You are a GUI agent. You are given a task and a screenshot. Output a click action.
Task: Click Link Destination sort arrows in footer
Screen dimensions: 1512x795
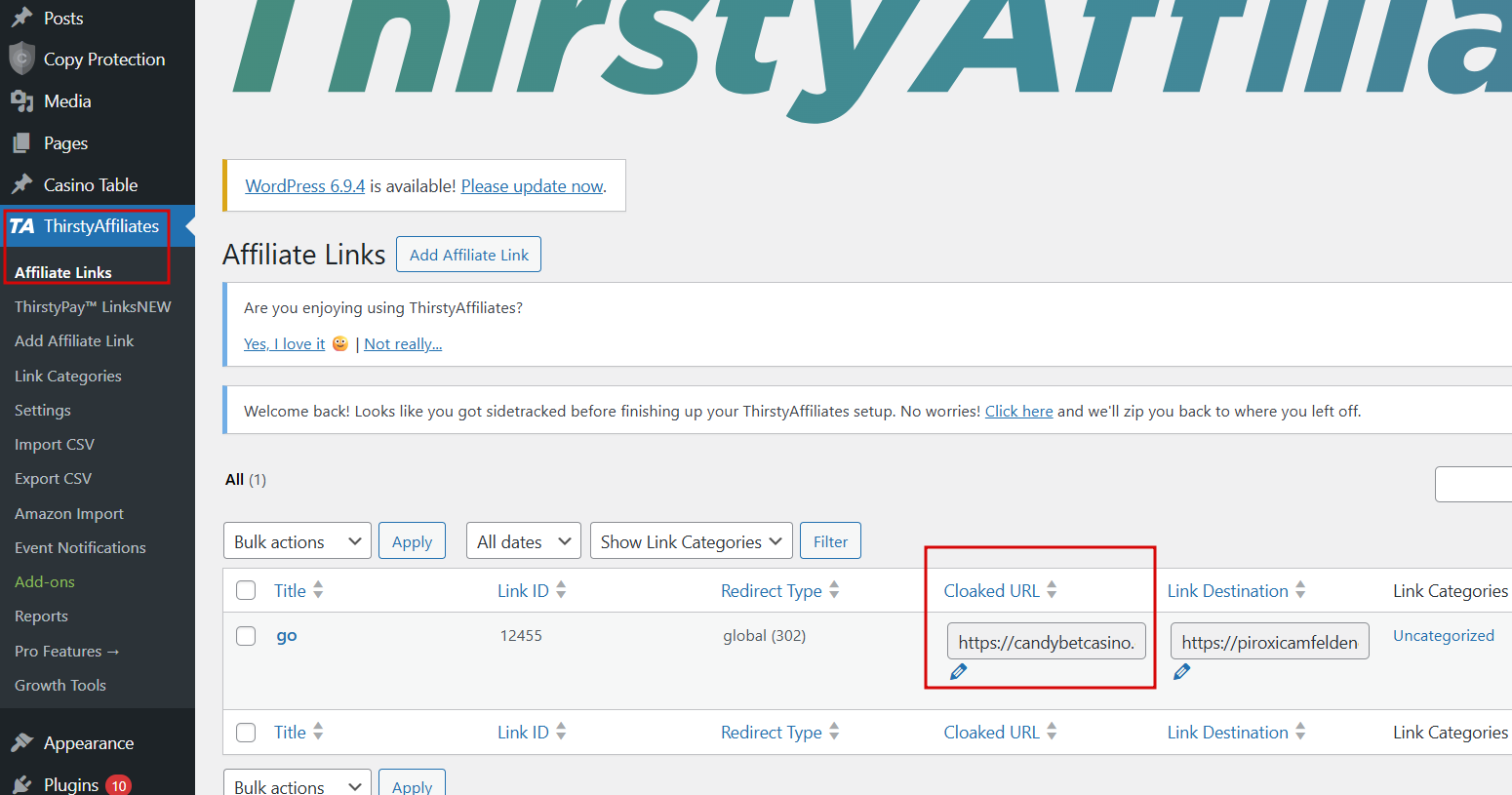[x=1300, y=732]
